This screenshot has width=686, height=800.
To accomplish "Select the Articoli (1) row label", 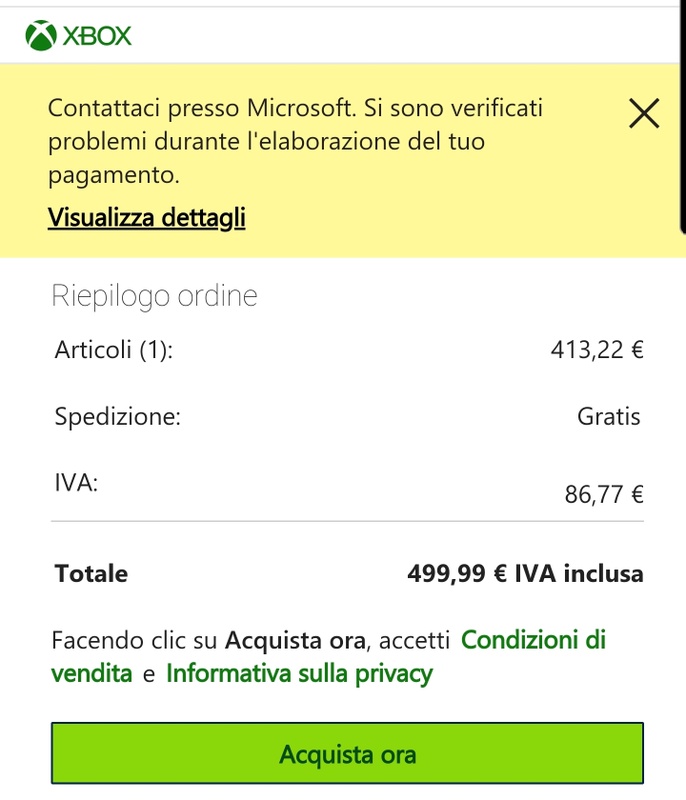I will (114, 350).
